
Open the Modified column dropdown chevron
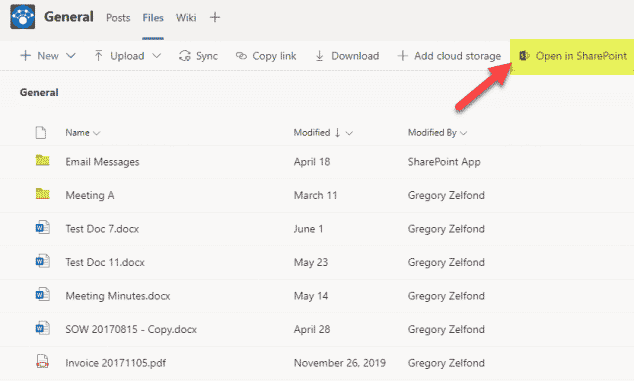[x=349, y=133]
